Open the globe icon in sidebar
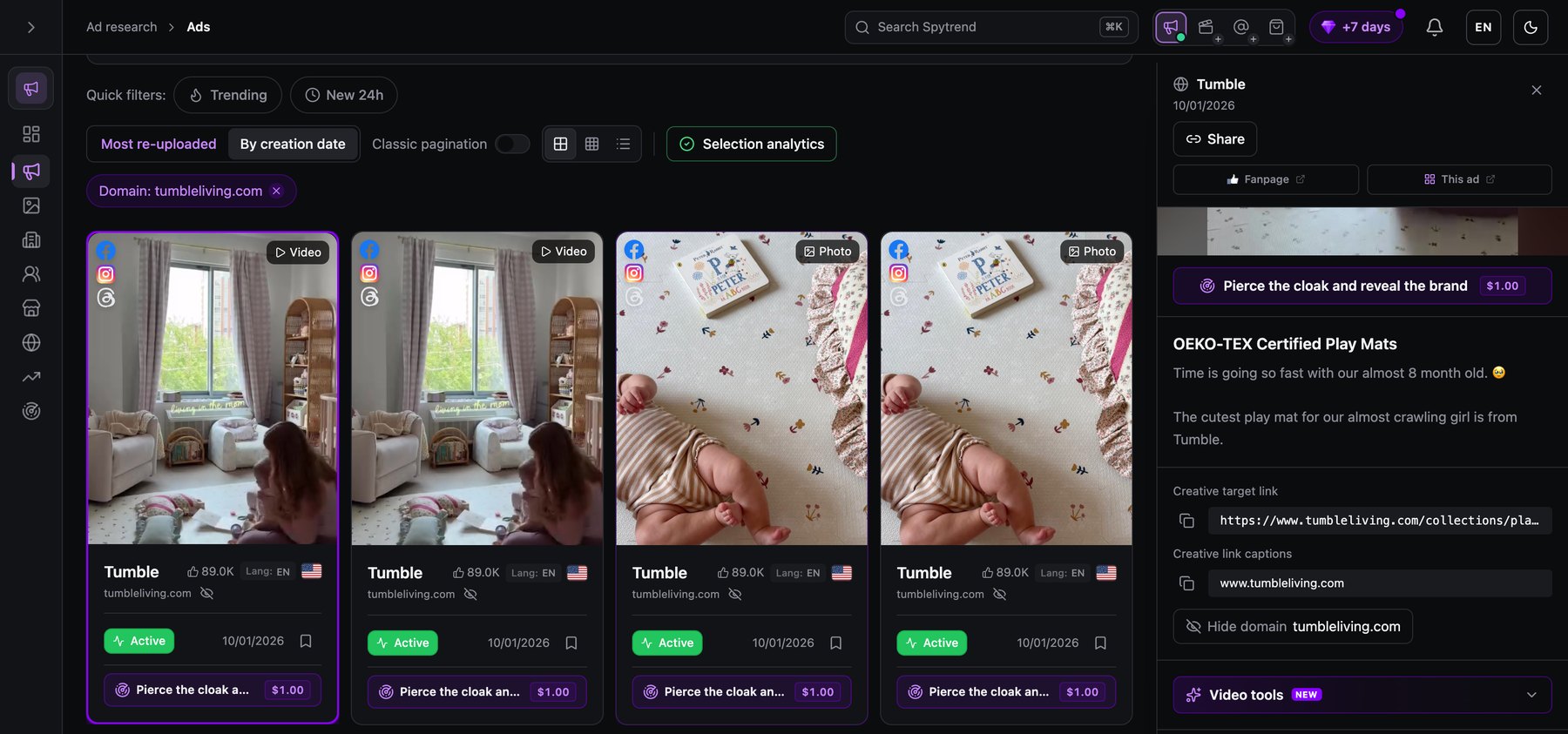This screenshot has width=1568, height=734. pyautogui.click(x=31, y=342)
